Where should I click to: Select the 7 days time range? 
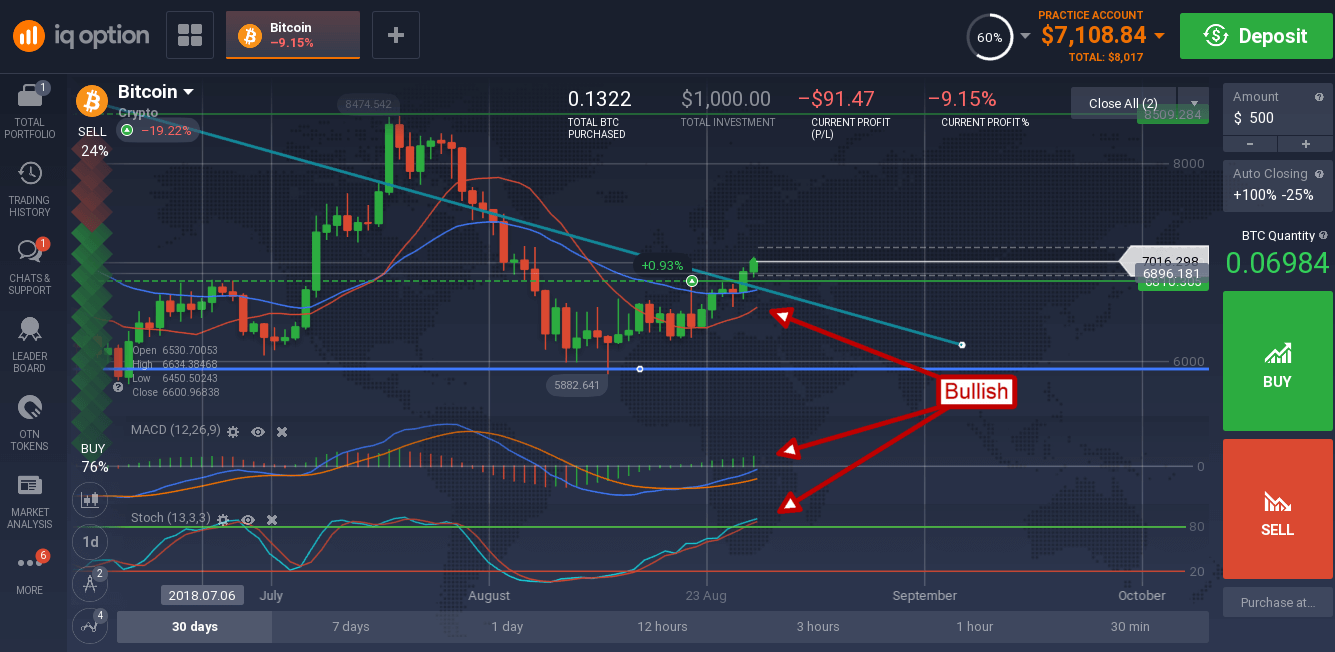pos(350,627)
